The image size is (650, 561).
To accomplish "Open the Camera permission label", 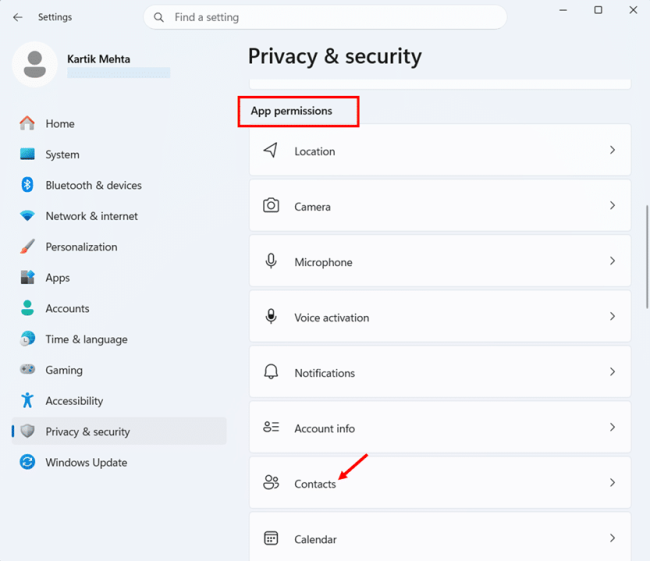I will 312,206.
